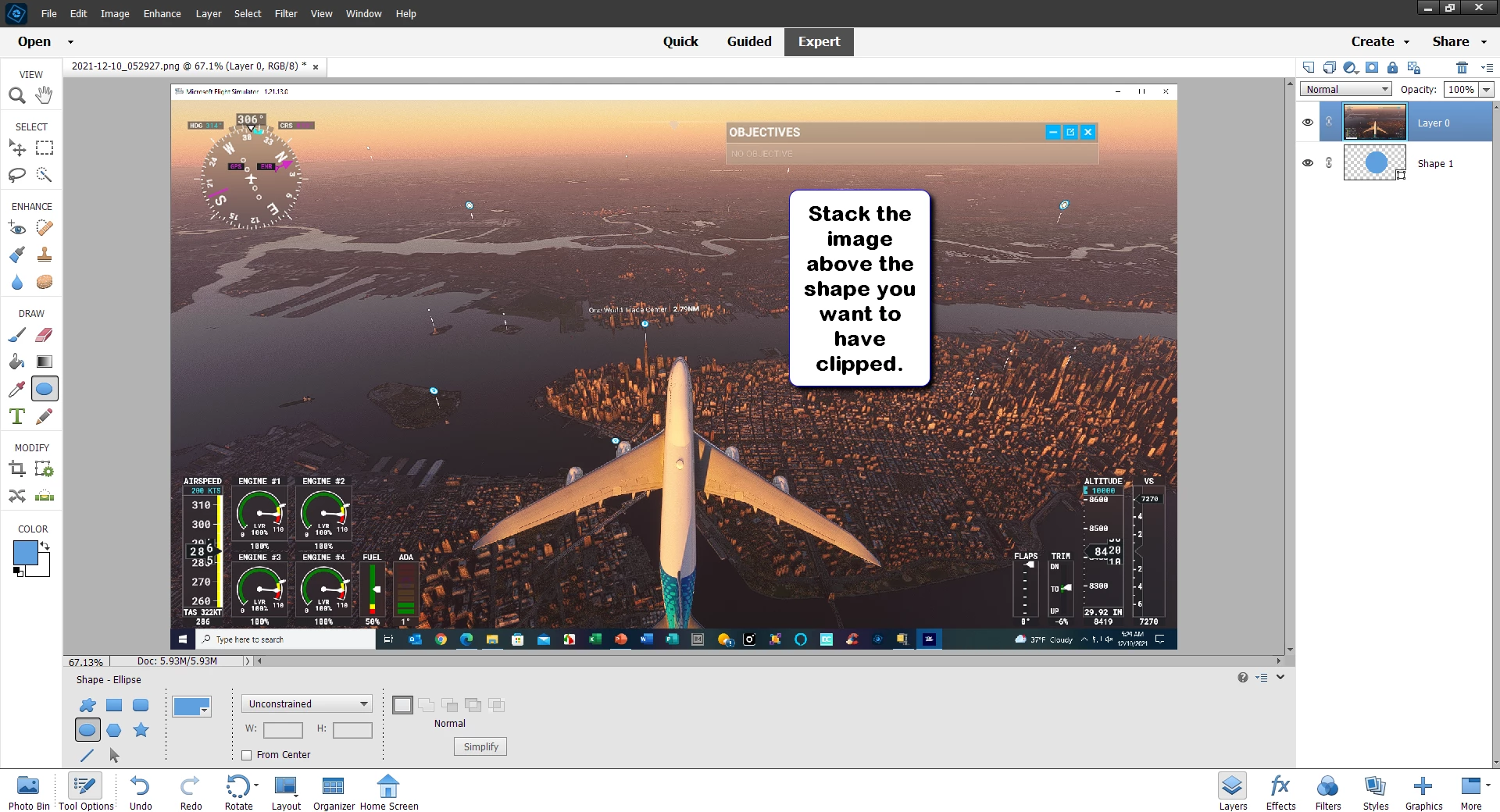Viewport: 1500px width, 812px height.
Task: Choose the Line shape option
Action: tap(87, 755)
